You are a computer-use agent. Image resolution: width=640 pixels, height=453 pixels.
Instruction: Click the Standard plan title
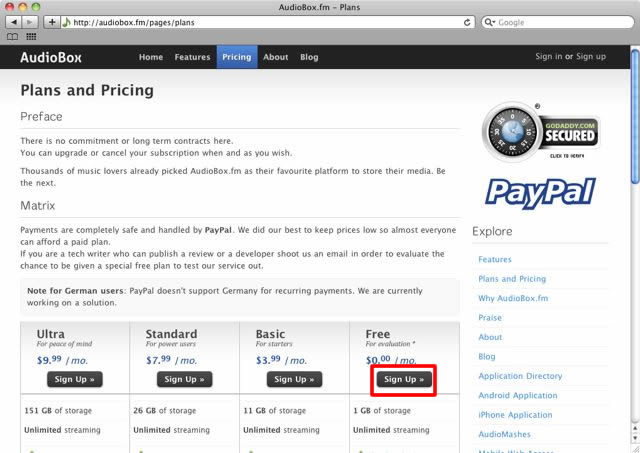click(x=171, y=334)
